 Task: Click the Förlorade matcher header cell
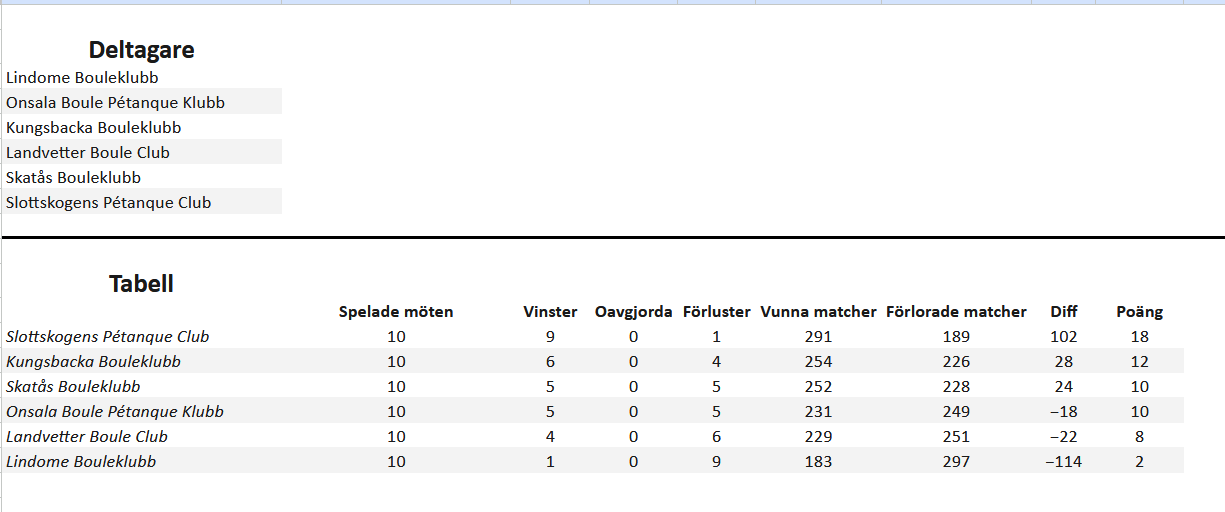(956, 311)
